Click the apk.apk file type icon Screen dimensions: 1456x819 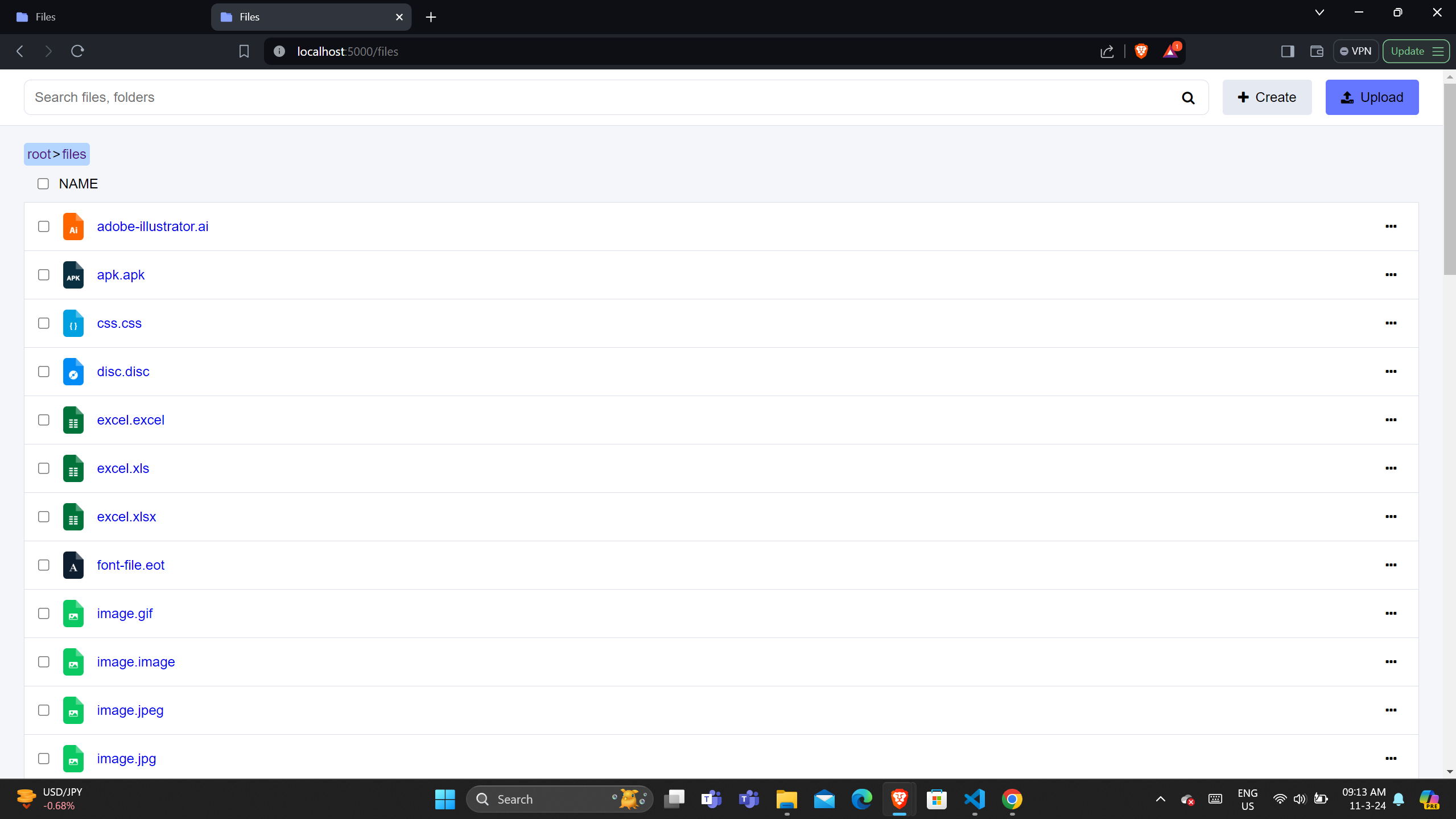73,275
